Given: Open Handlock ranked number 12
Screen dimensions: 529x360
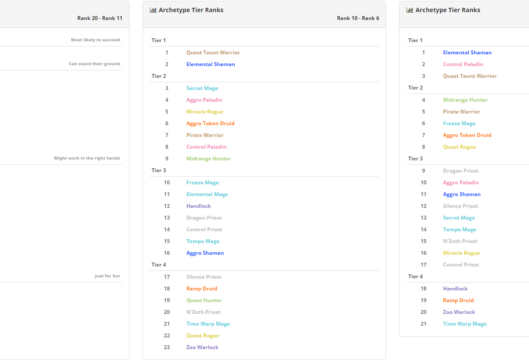Looking at the screenshot, I should [x=198, y=206].
